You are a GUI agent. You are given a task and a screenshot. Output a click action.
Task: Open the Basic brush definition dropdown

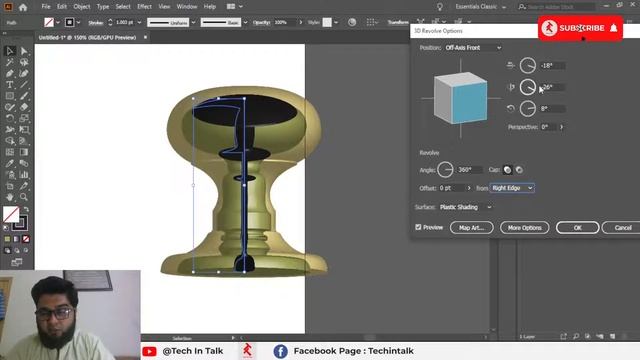click(x=245, y=22)
